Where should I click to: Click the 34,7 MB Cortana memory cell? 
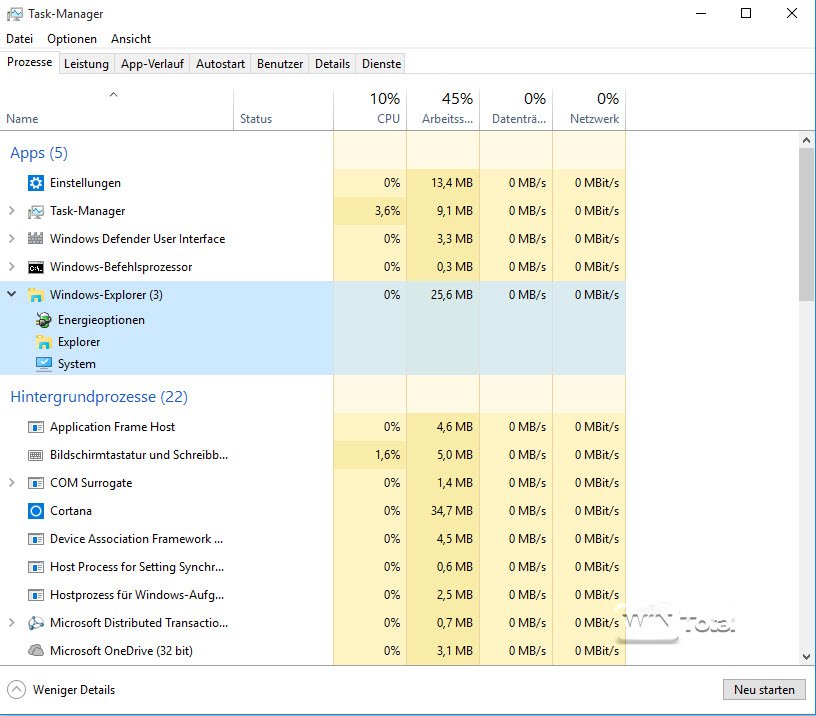pos(443,511)
